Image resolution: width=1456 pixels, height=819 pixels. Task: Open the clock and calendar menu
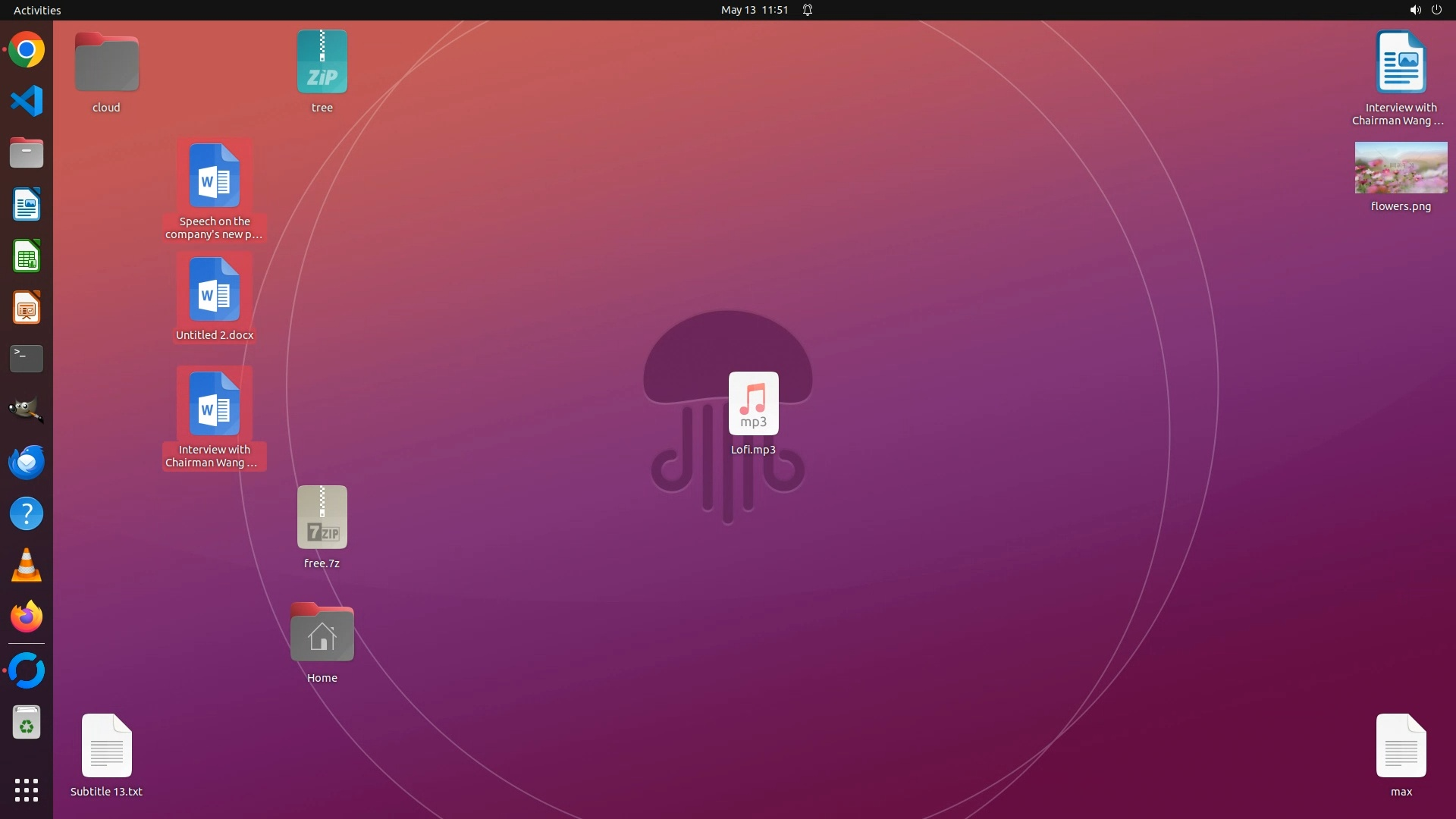click(x=754, y=10)
